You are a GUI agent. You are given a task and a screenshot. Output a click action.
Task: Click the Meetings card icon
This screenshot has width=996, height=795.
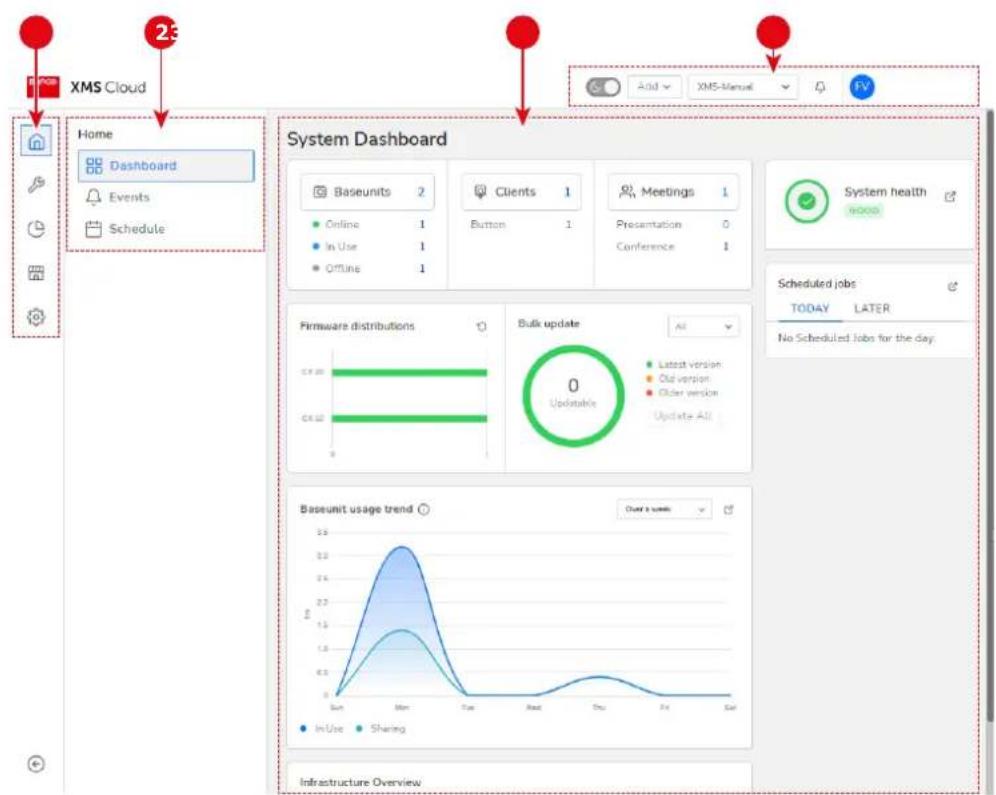click(627, 191)
